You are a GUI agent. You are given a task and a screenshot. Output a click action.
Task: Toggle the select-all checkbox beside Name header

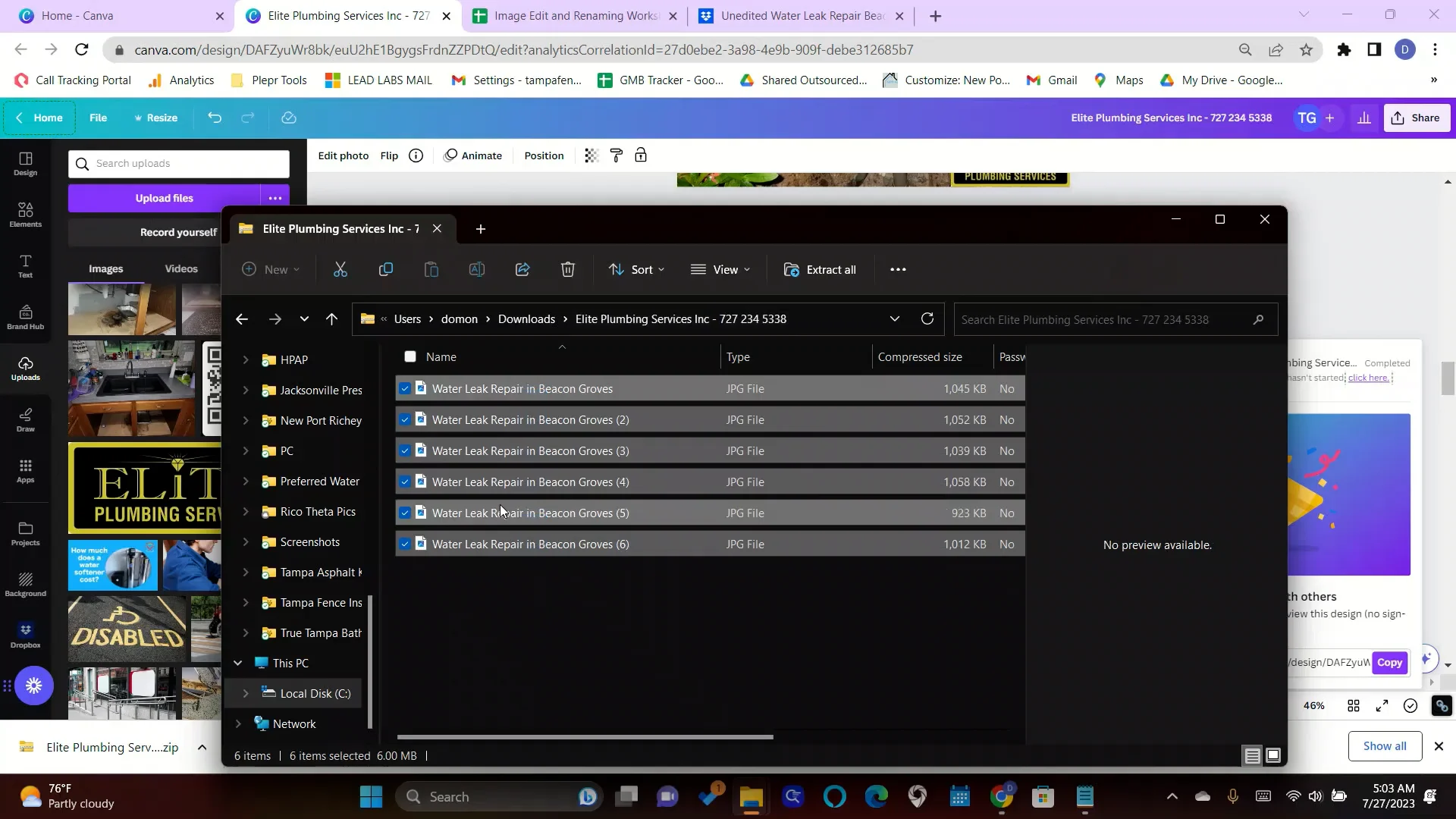coord(410,356)
